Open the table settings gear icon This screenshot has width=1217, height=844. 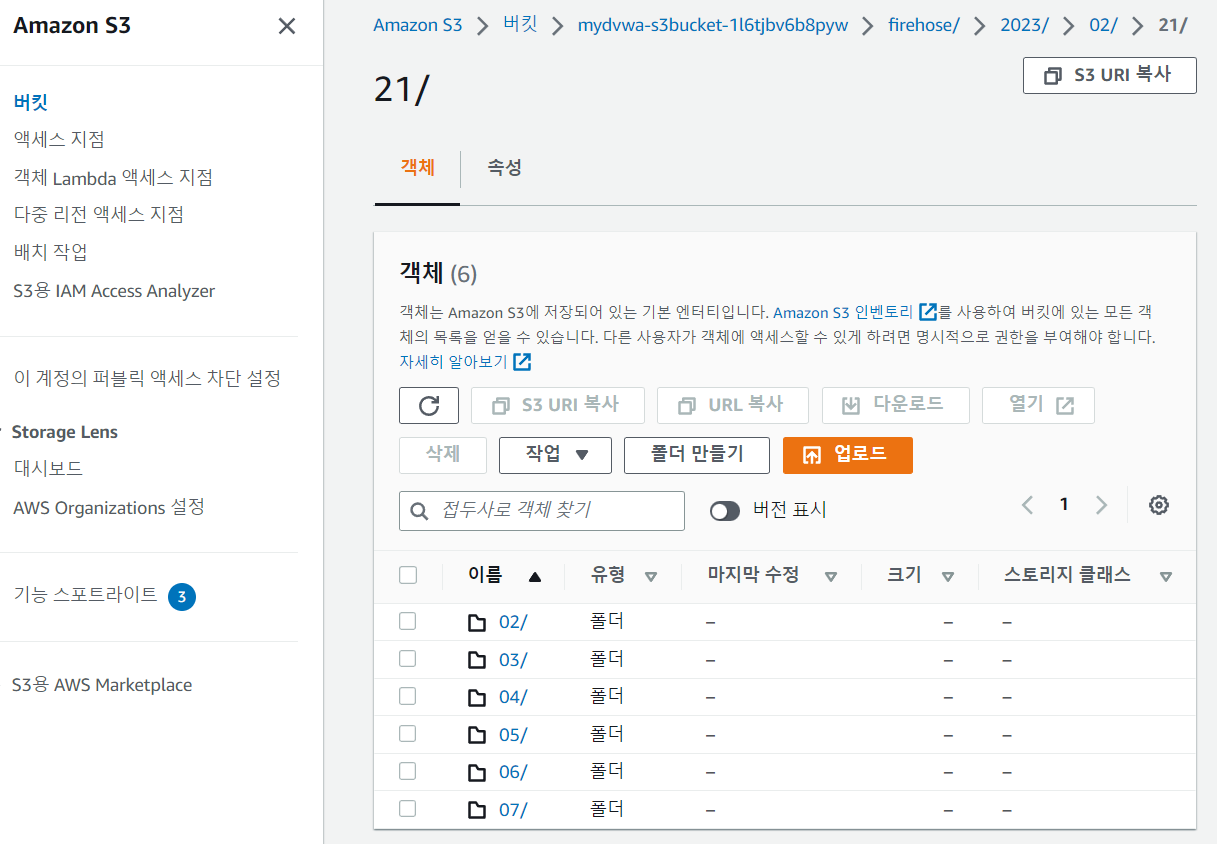click(x=1159, y=505)
